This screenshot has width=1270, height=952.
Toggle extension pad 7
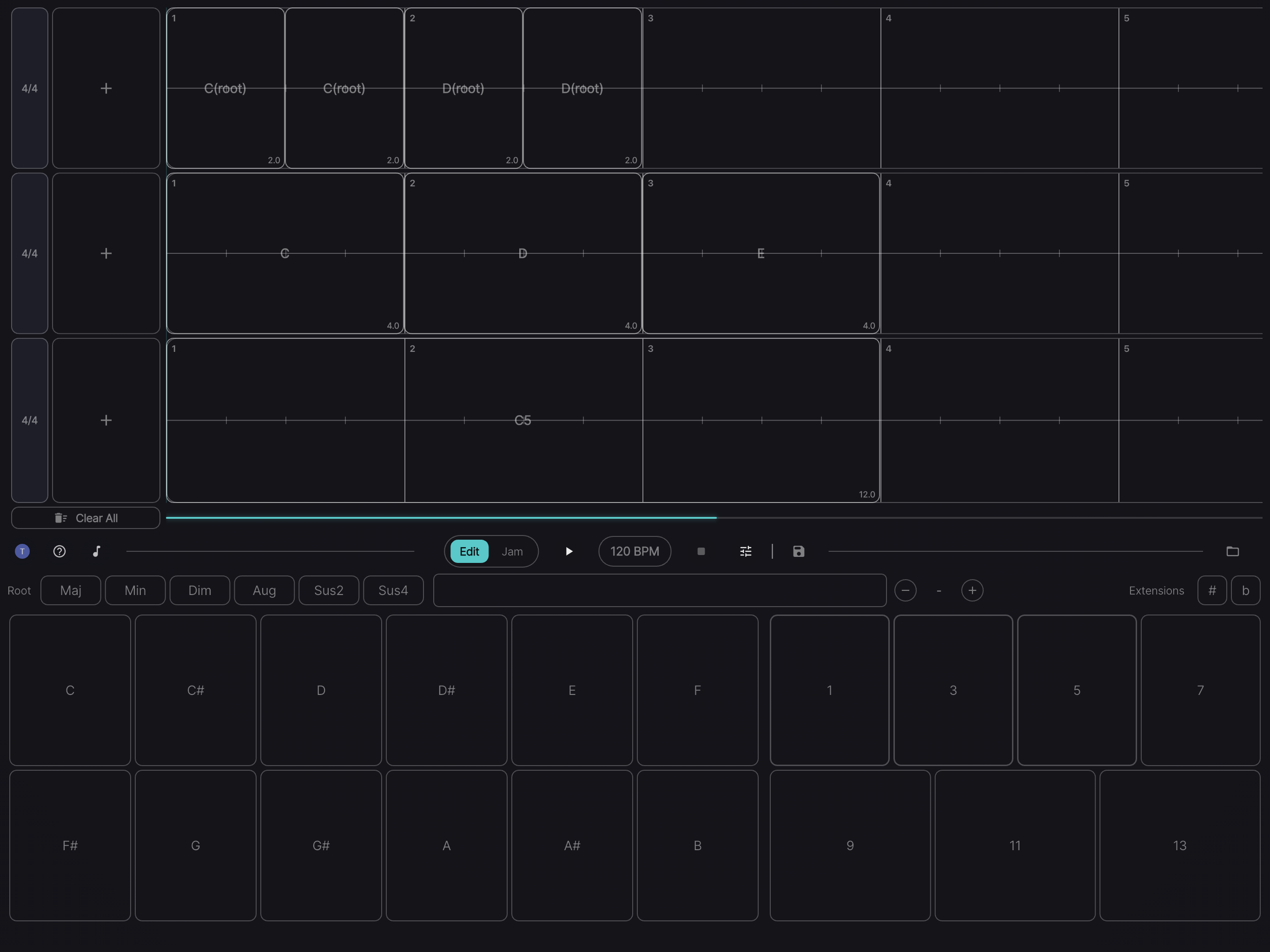(x=1201, y=690)
